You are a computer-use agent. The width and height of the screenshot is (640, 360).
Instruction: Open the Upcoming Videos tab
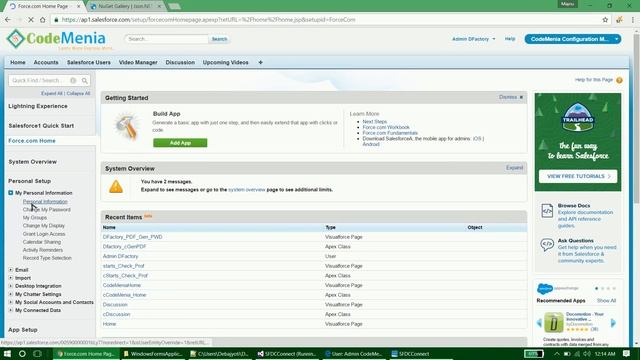(x=225, y=62)
